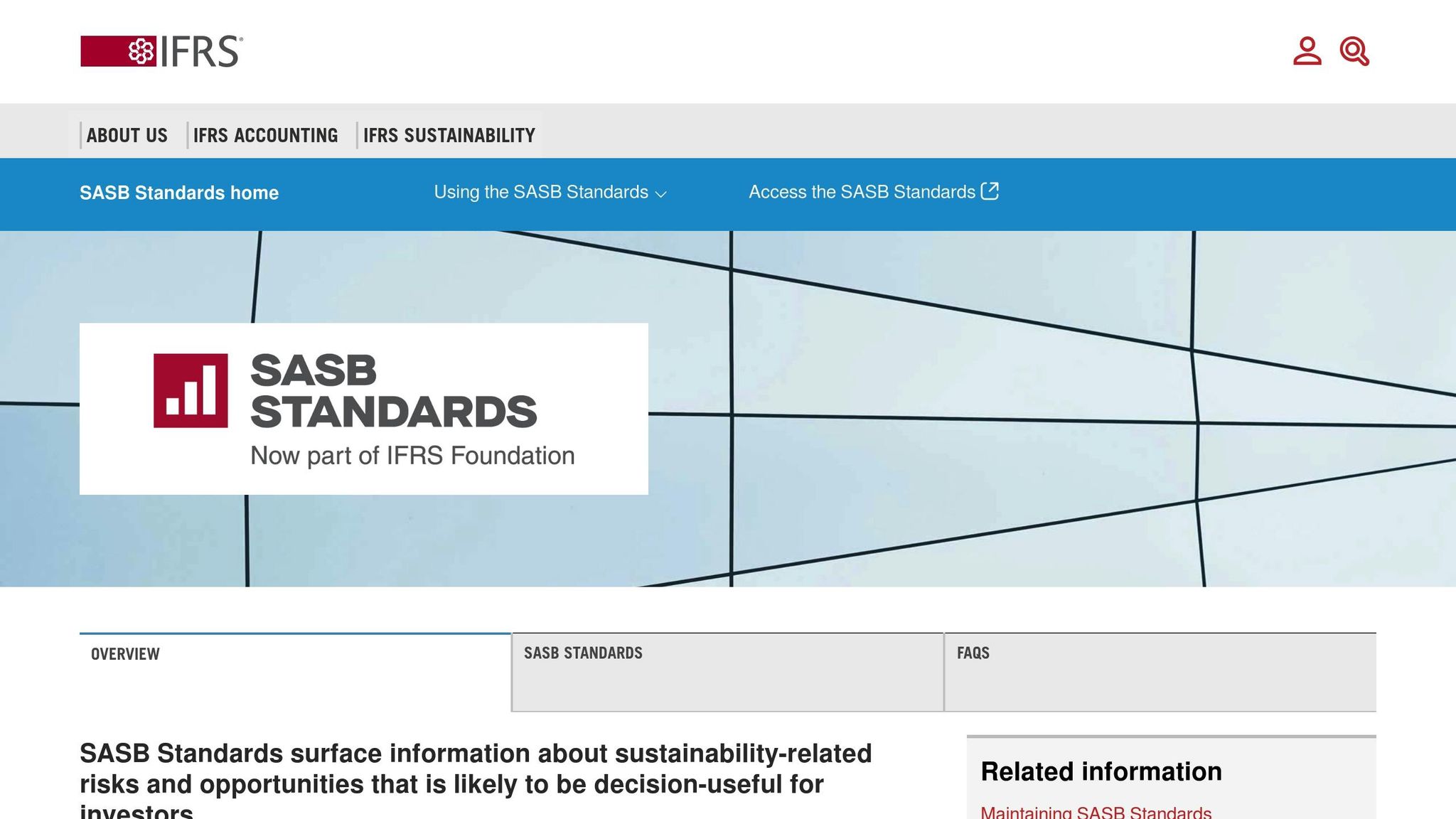
Task: Click the red SASB bar-chart logo icon
Action: 191,390
